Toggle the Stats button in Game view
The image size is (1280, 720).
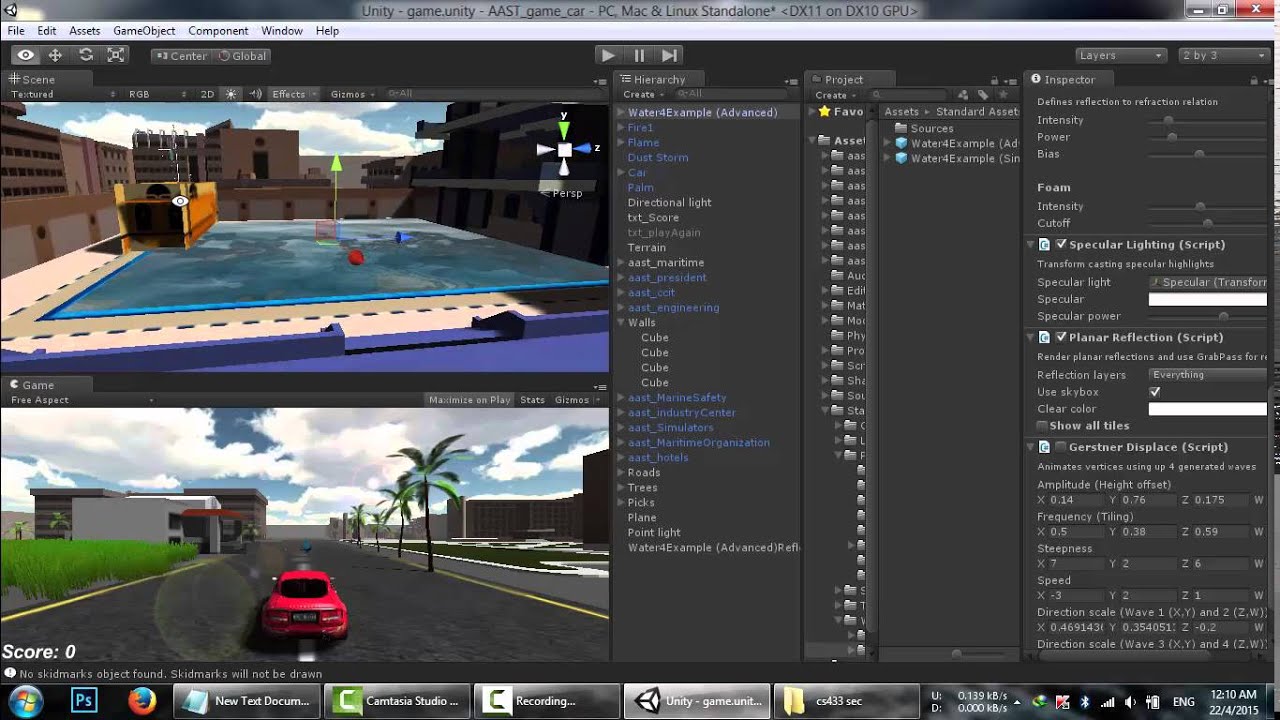pyautogui.click(x=533, y=400)
